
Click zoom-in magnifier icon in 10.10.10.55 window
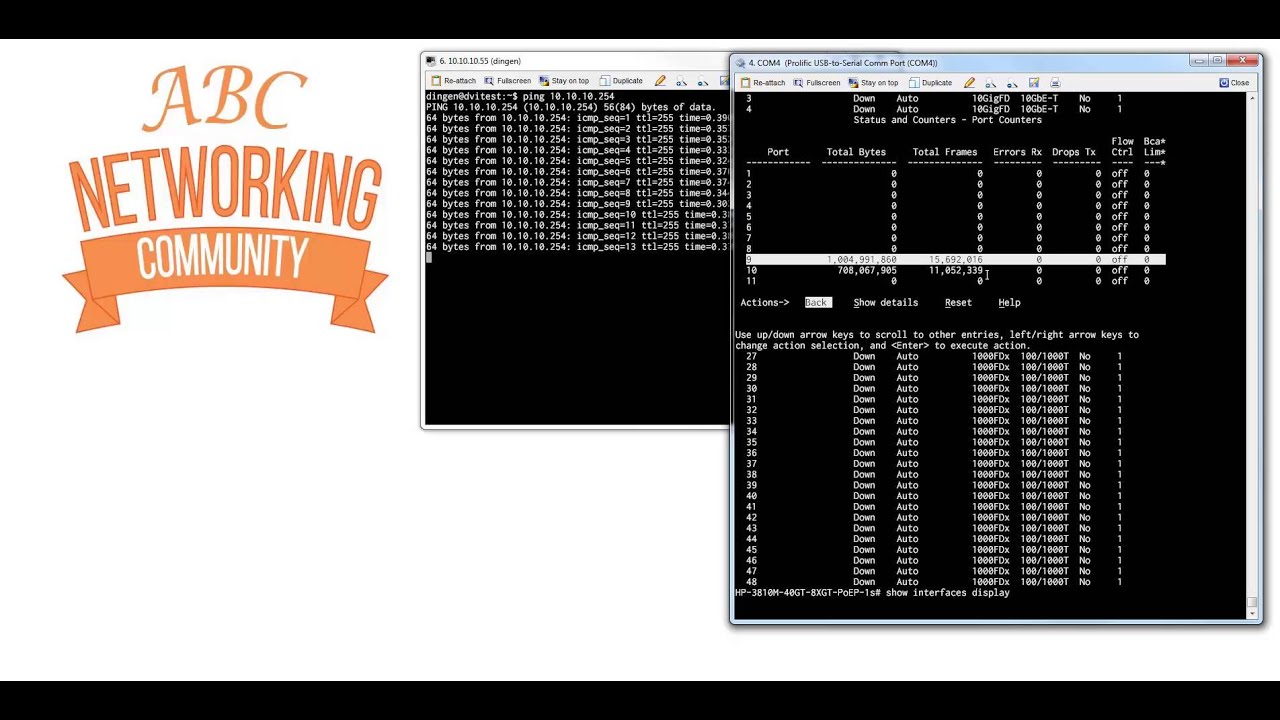pyautogui.click(x=682, y=81)
